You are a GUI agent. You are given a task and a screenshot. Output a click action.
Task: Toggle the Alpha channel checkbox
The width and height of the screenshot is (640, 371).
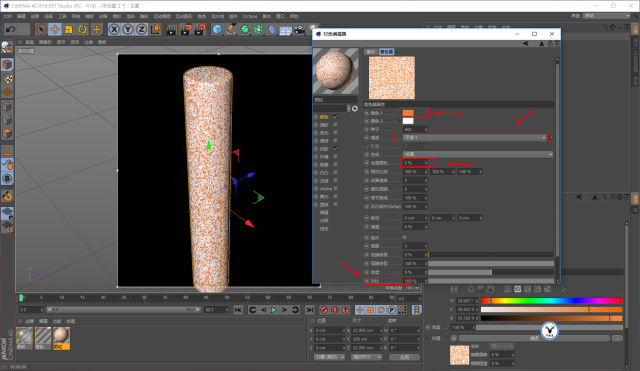336,189
